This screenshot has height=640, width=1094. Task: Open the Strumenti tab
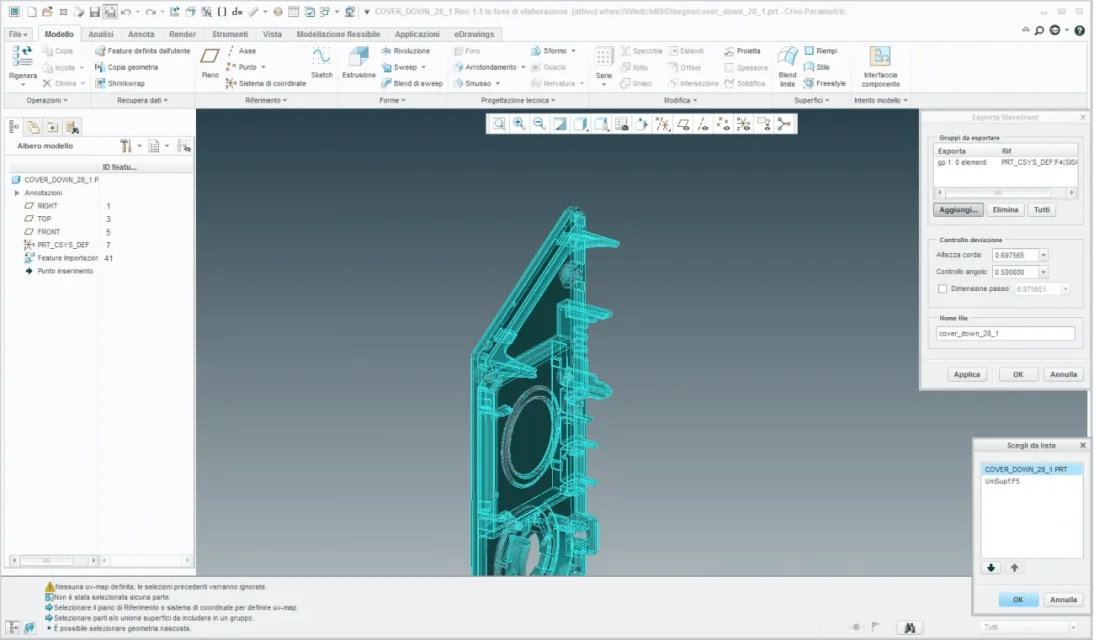(x=230, y=34)
